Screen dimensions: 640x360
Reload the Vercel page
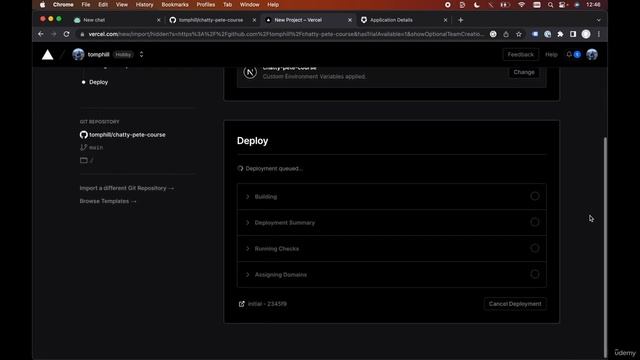(67, 34)
